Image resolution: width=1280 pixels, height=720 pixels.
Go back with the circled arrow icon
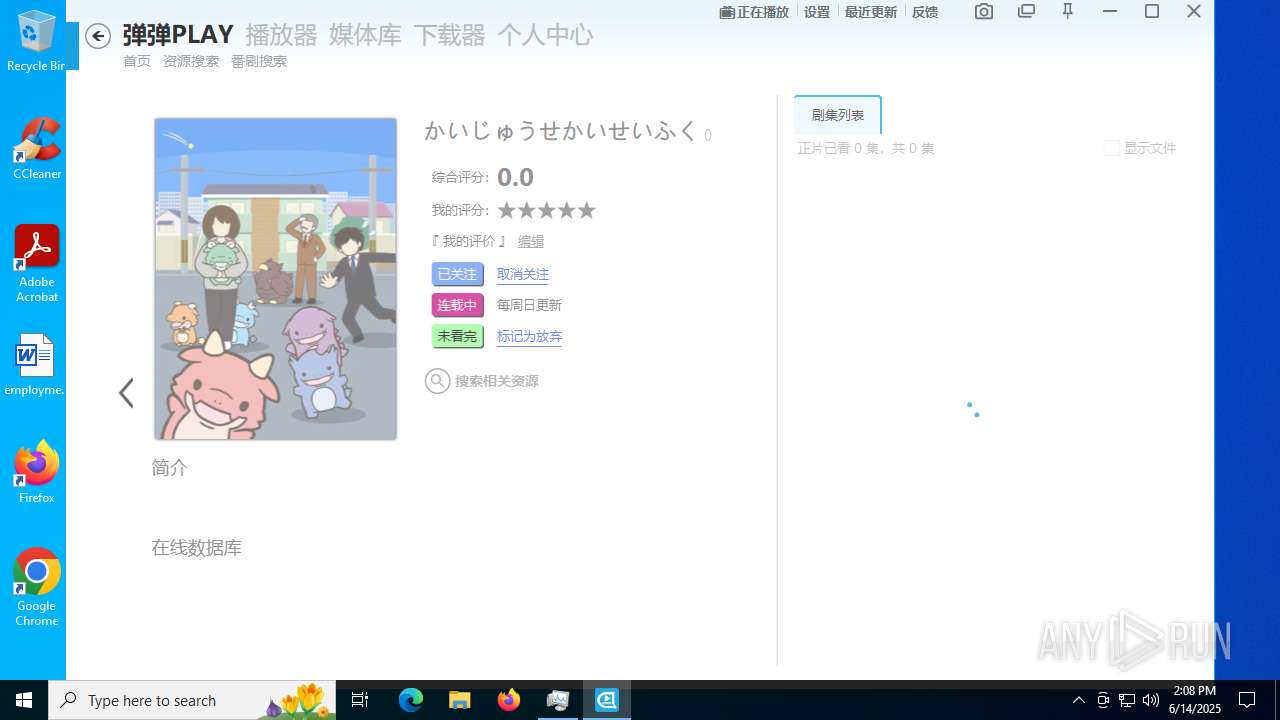97,36
